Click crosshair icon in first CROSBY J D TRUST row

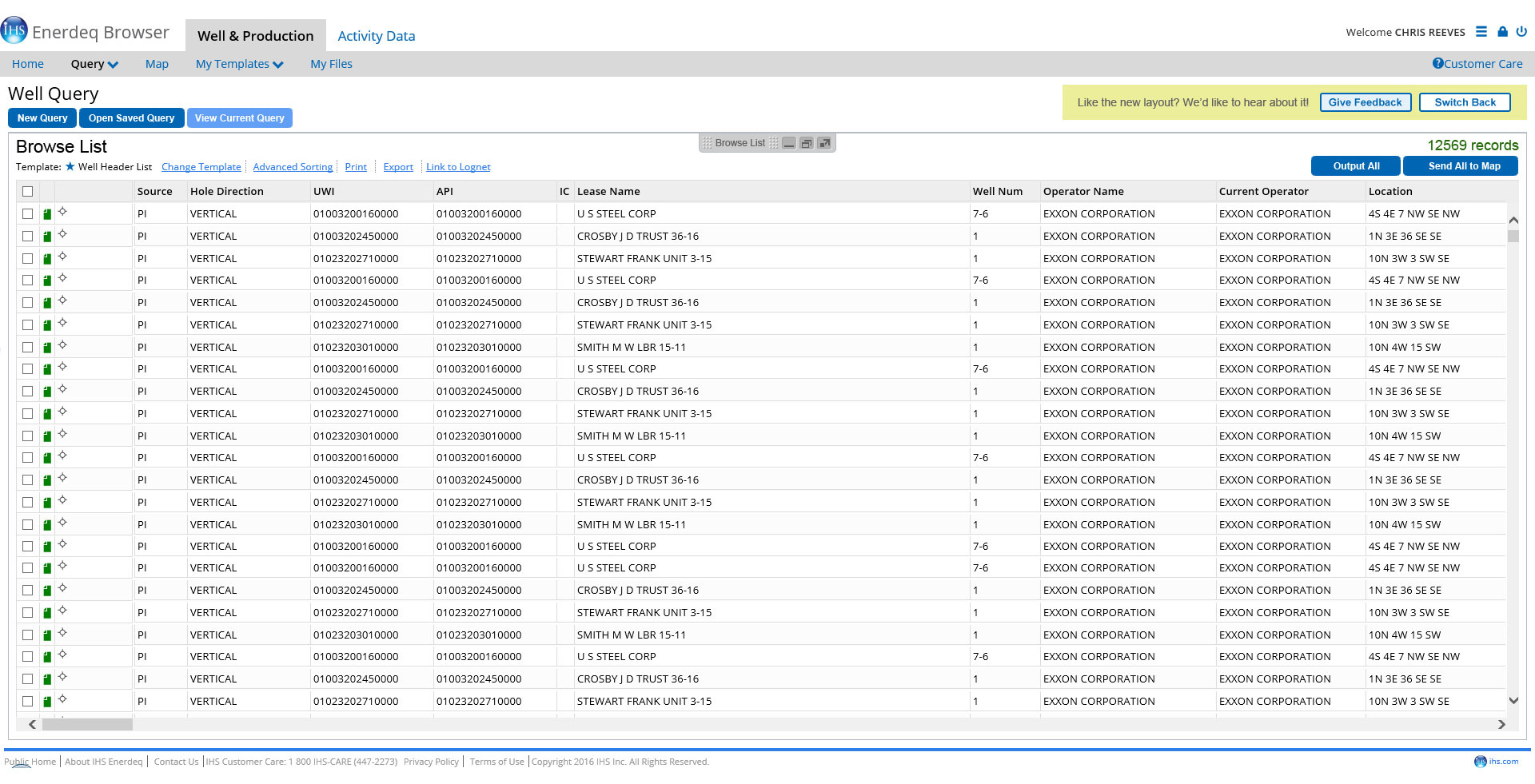62,234
